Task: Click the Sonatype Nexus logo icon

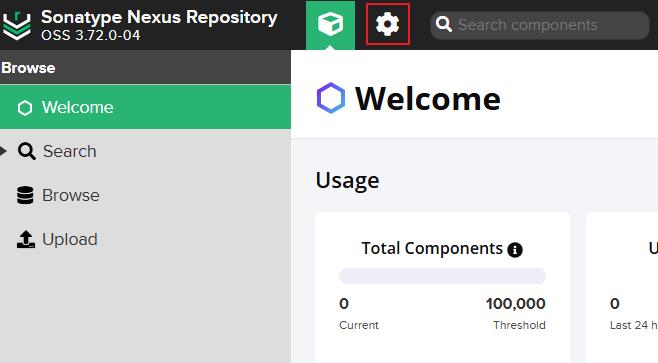Action: [x=17, y=26]
